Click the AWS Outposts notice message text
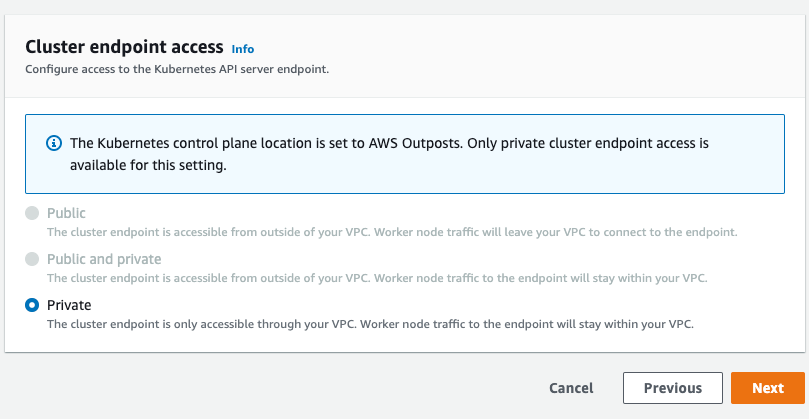 coord(390,154)
